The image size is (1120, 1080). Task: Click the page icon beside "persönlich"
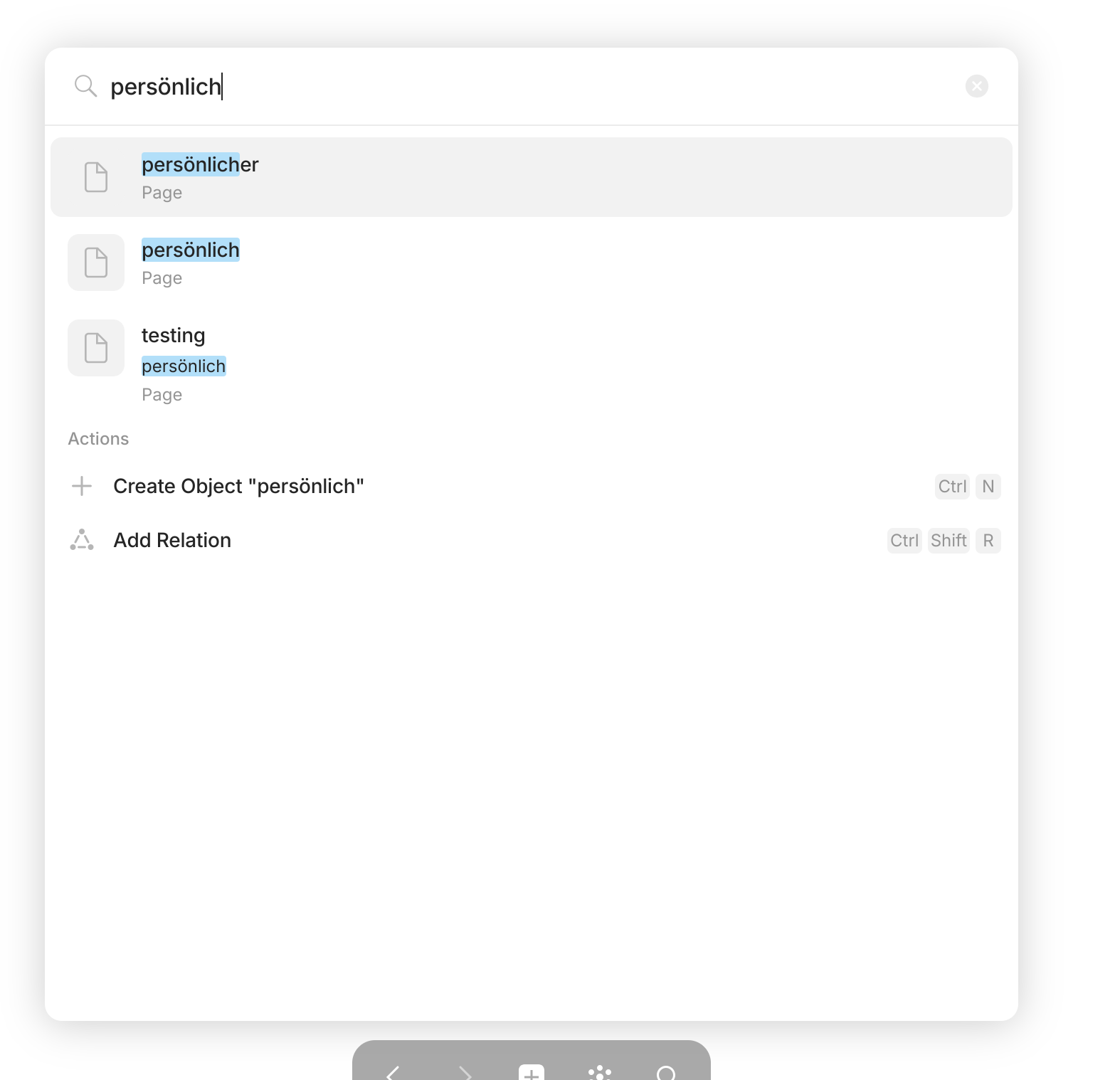(96, 263)
